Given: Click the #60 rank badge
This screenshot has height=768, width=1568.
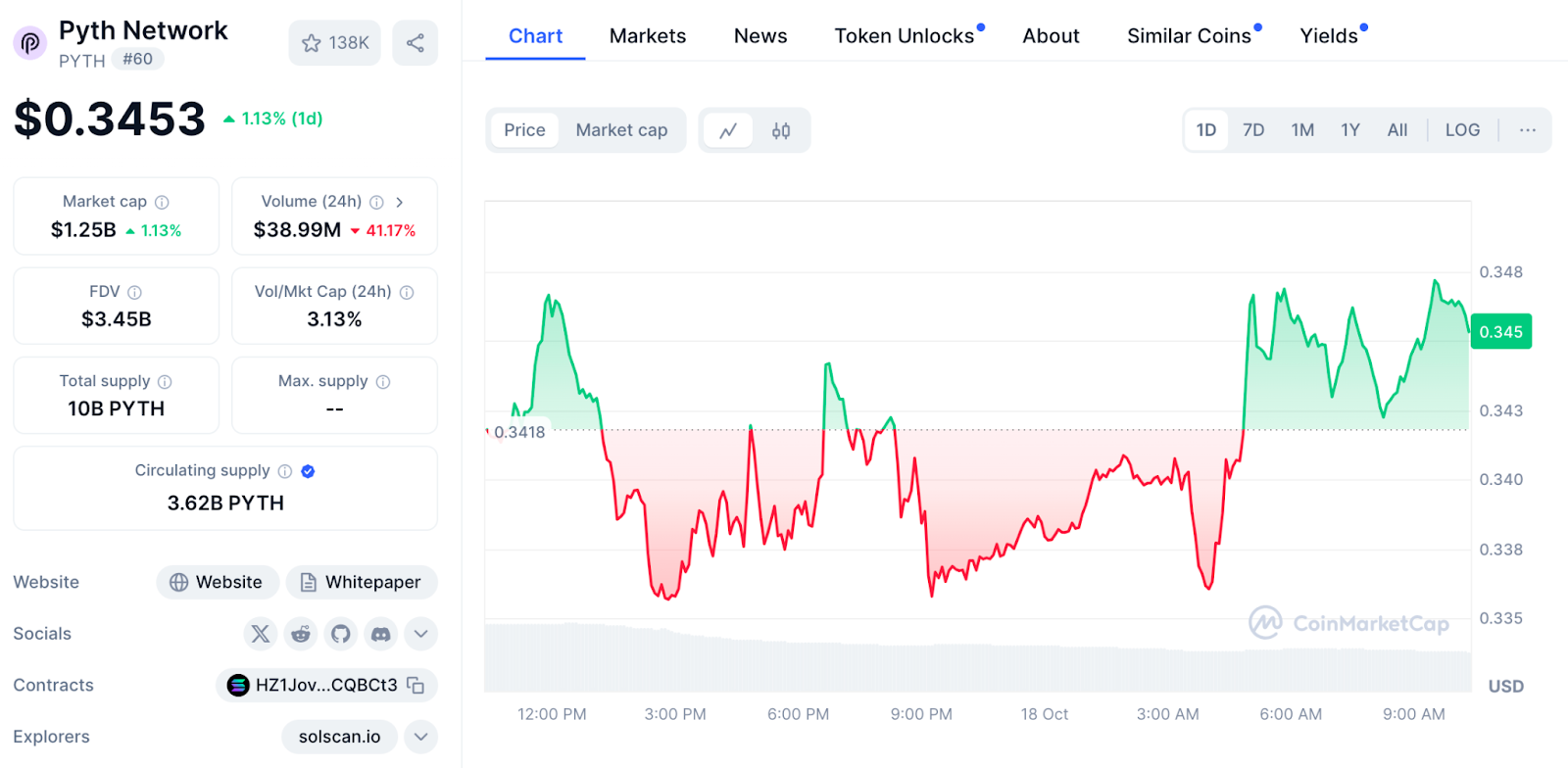Looking at the screenshot, I should 137,59.
